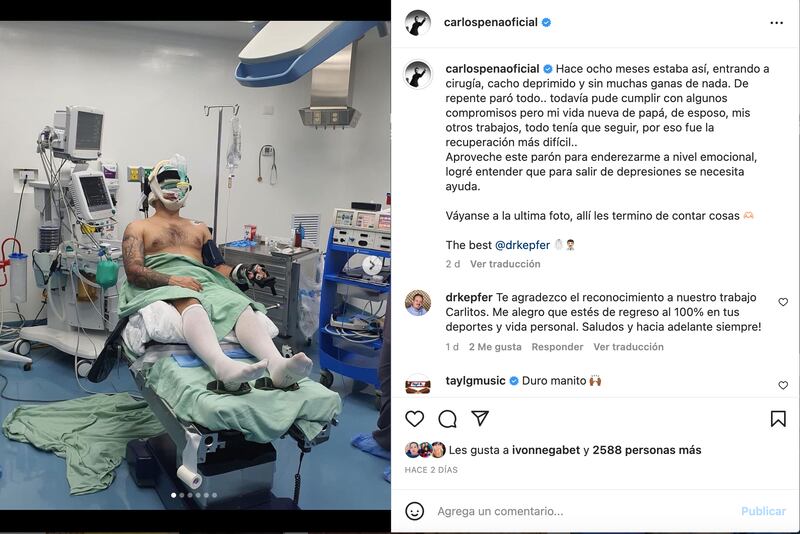This screenshot has width=800, height=534.
Task: Click the @drkepfer mention link
Action: [x=522, y=245]
